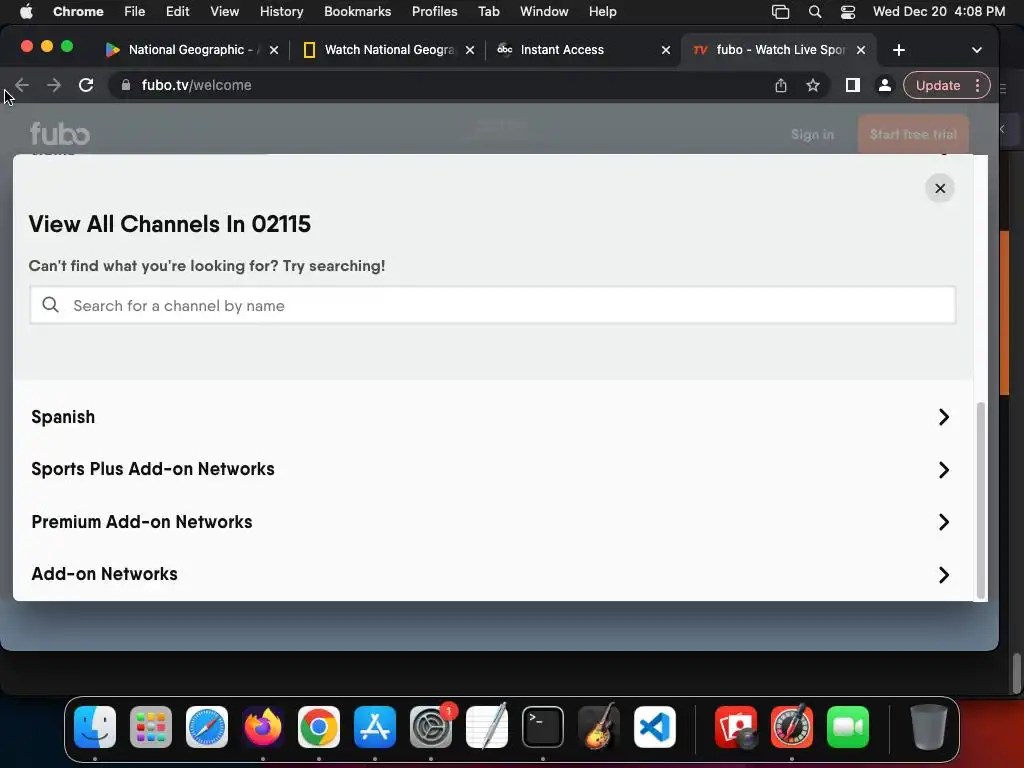The width and height of the screenshot is (1024, 768).
Task: Expand Sports Plus Add-on Networks
Action: pyautogui.click(x=944, y=470)
